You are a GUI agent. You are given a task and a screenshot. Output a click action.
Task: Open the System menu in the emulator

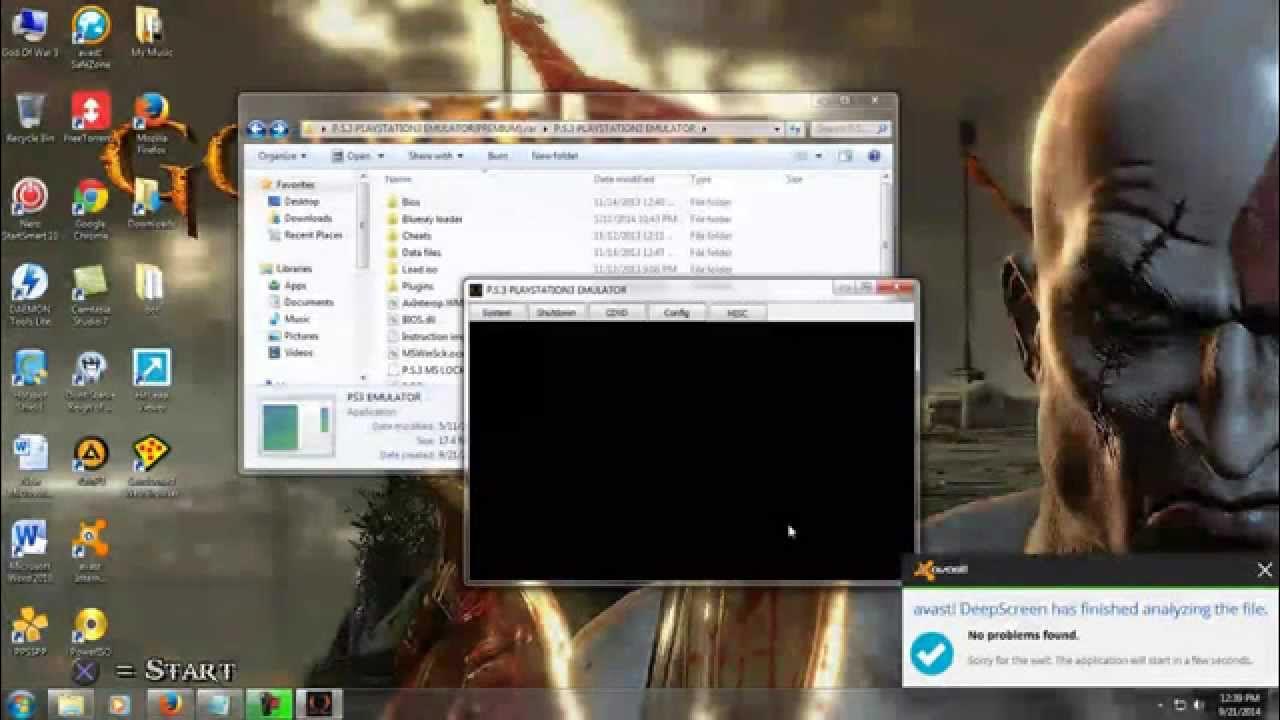coord(496,313)
